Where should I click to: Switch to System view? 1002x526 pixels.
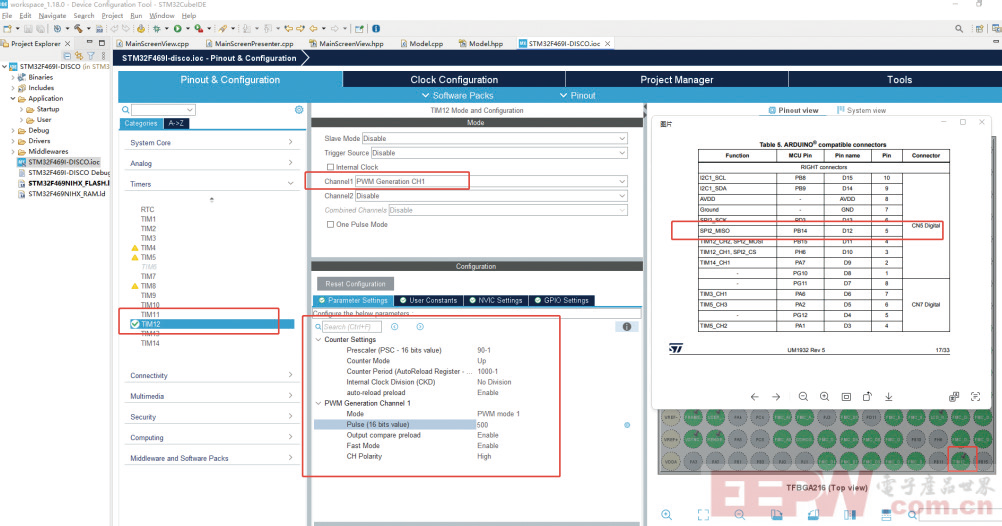(x=861, y=111)
